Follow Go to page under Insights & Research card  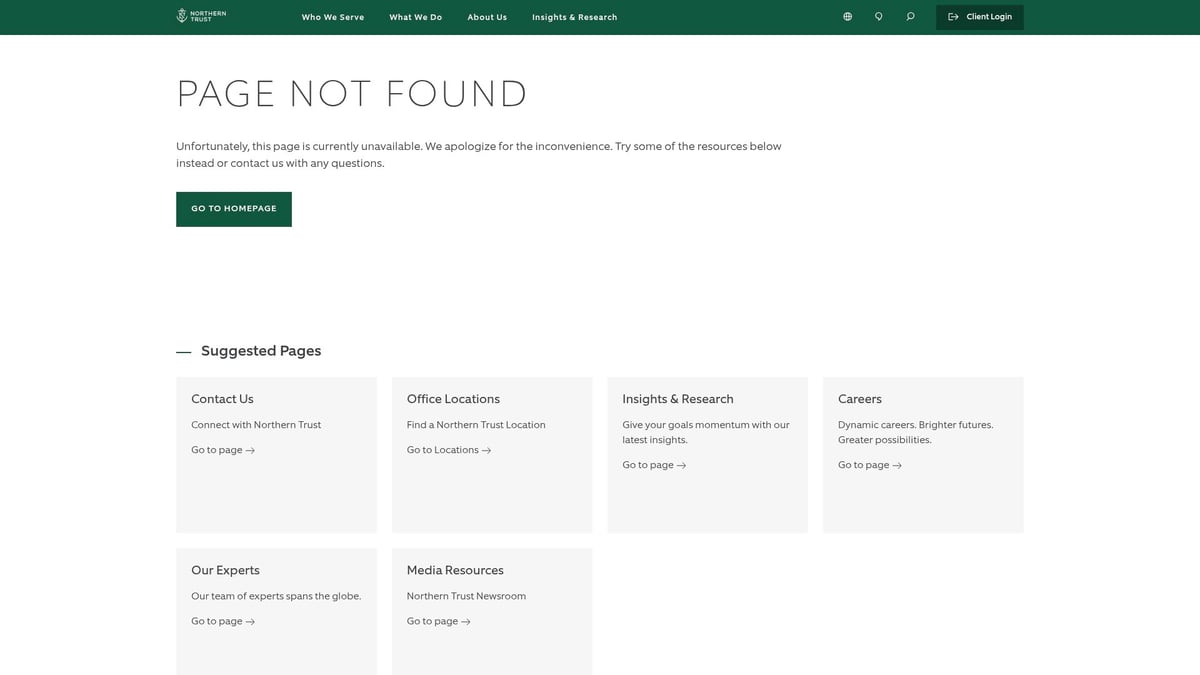(654, 465)
